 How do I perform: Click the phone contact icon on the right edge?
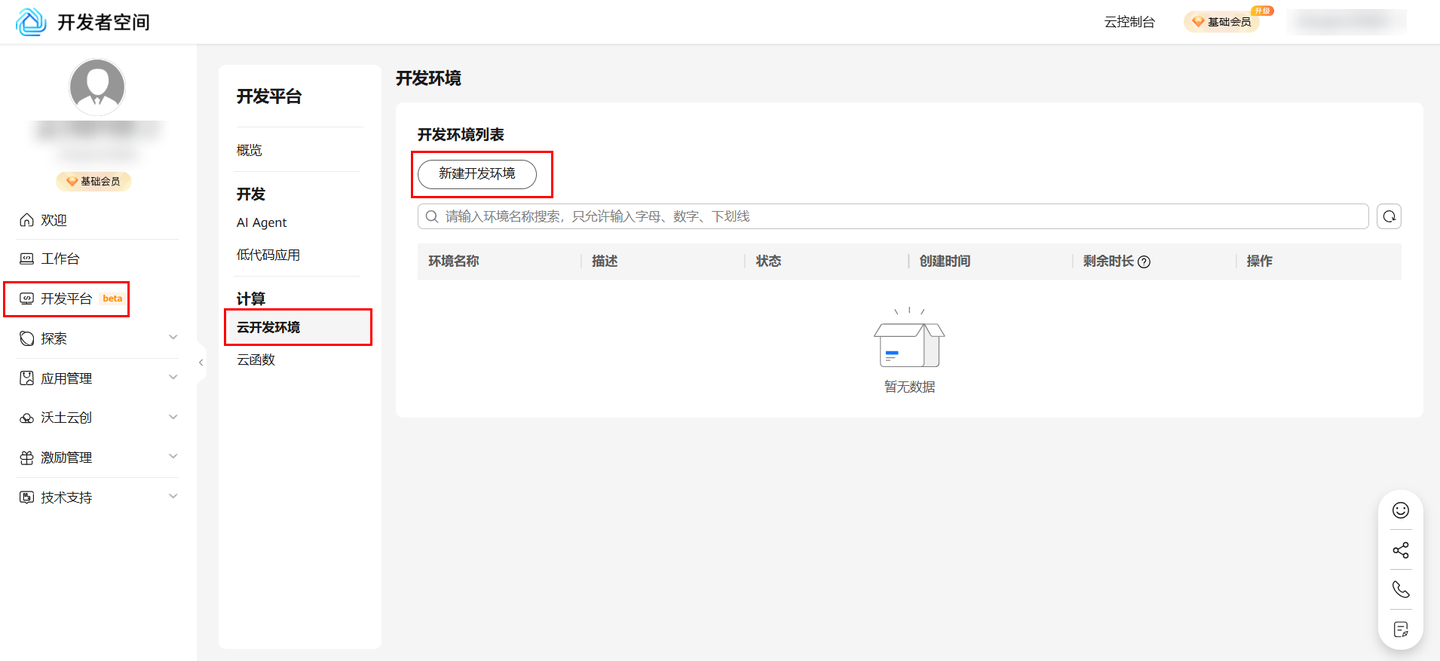[1400, 589]
